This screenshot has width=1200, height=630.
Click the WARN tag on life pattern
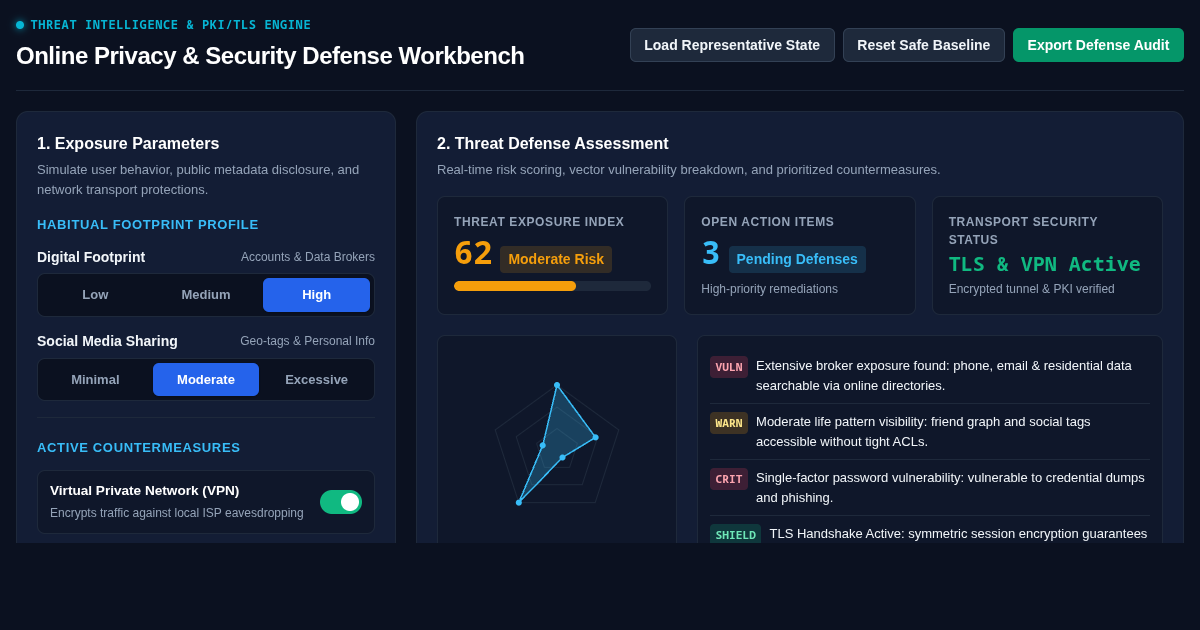point(729,423)
